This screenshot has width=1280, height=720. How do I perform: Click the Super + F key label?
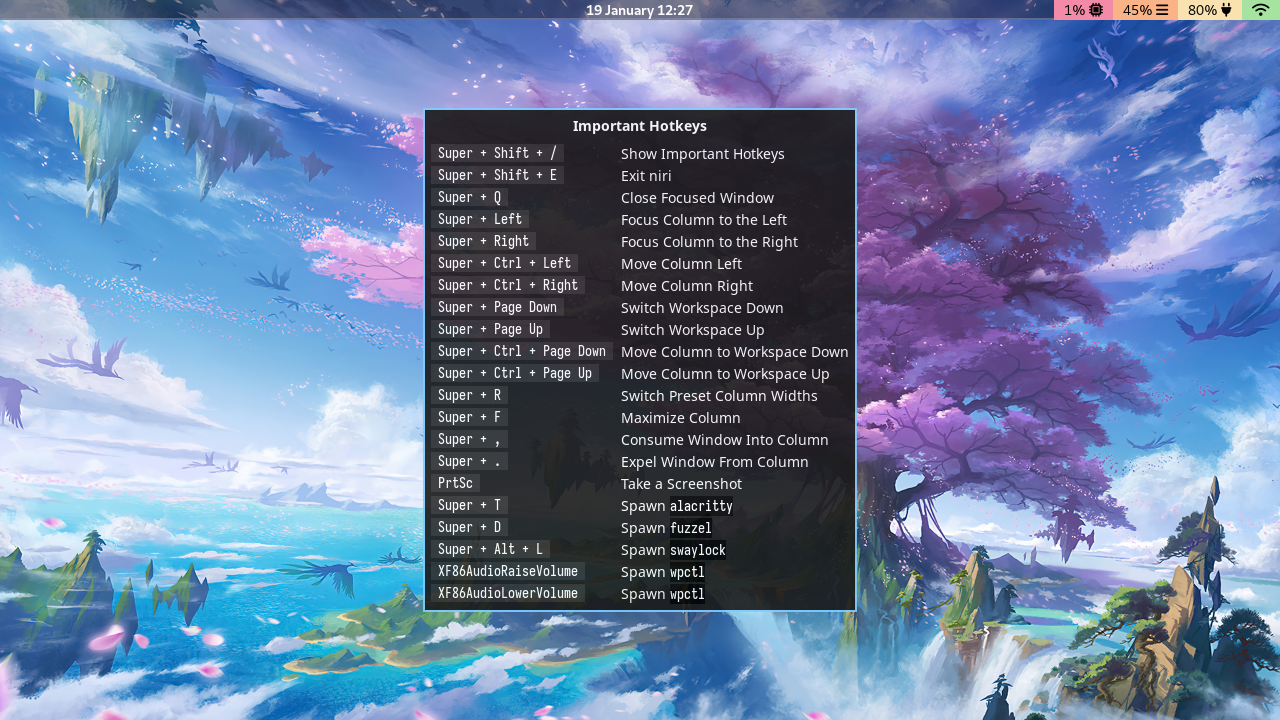point(469,417)
